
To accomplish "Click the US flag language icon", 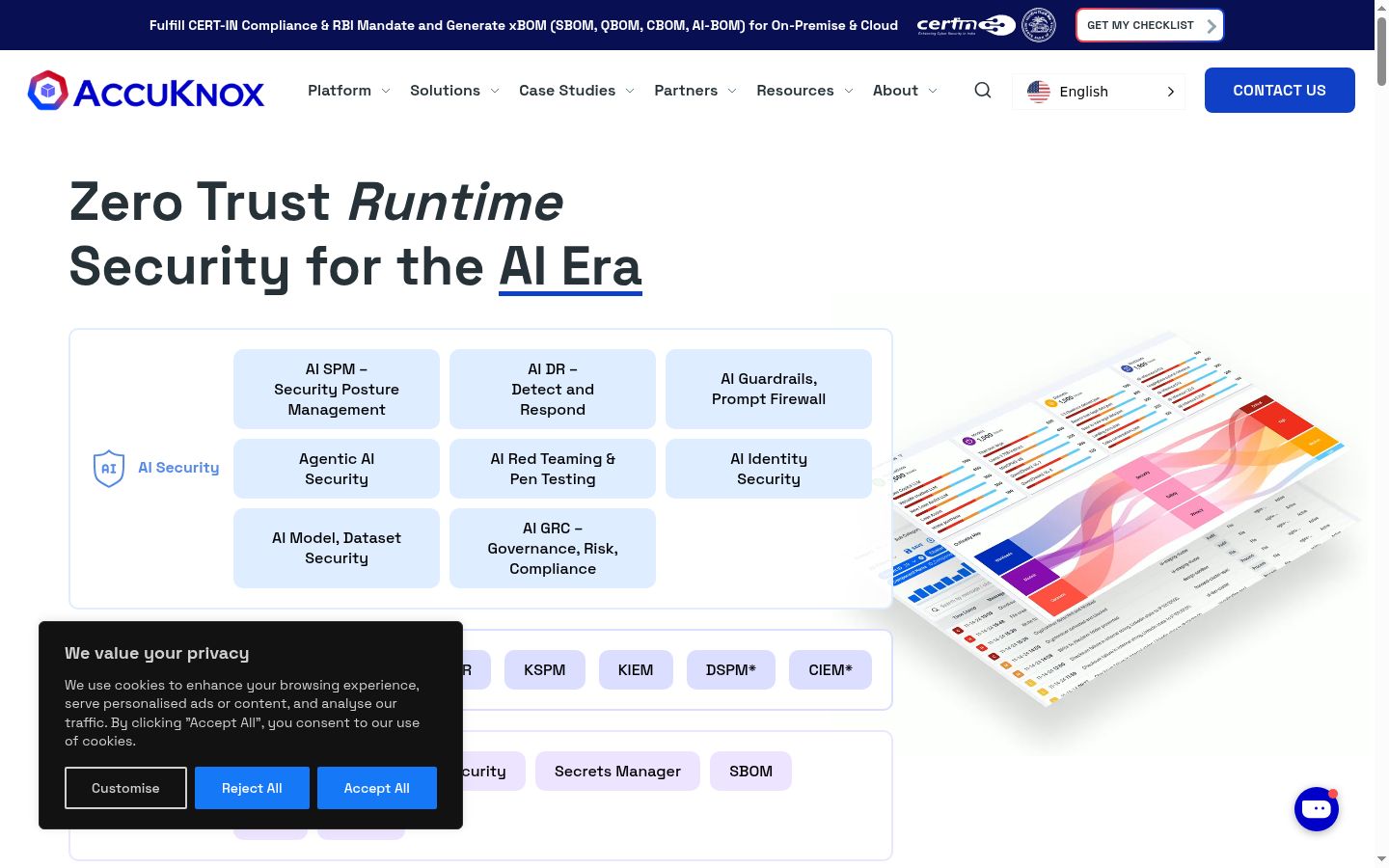I will 1039,92.
